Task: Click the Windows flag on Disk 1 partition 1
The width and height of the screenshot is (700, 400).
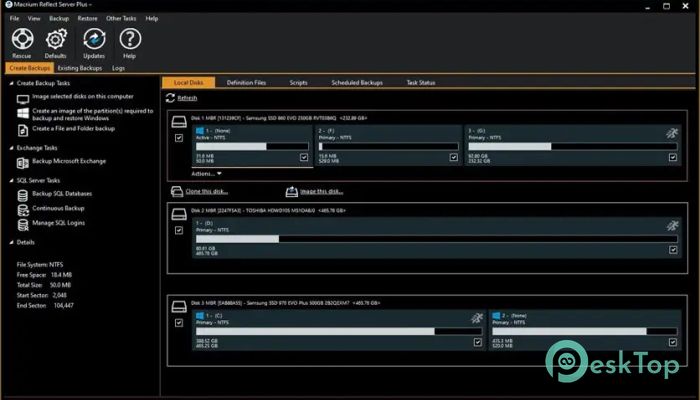Action: click(200, 131)
